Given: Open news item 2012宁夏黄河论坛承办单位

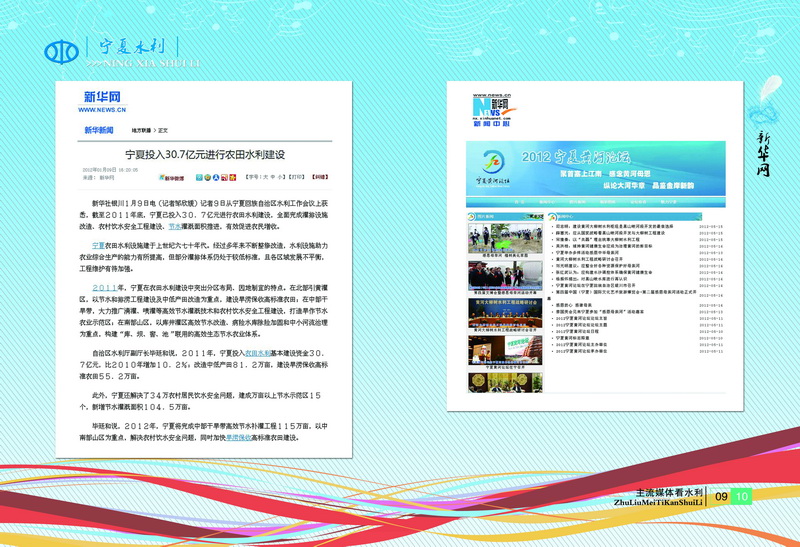Looking at the screenshot, I should [x=581, y=352].
